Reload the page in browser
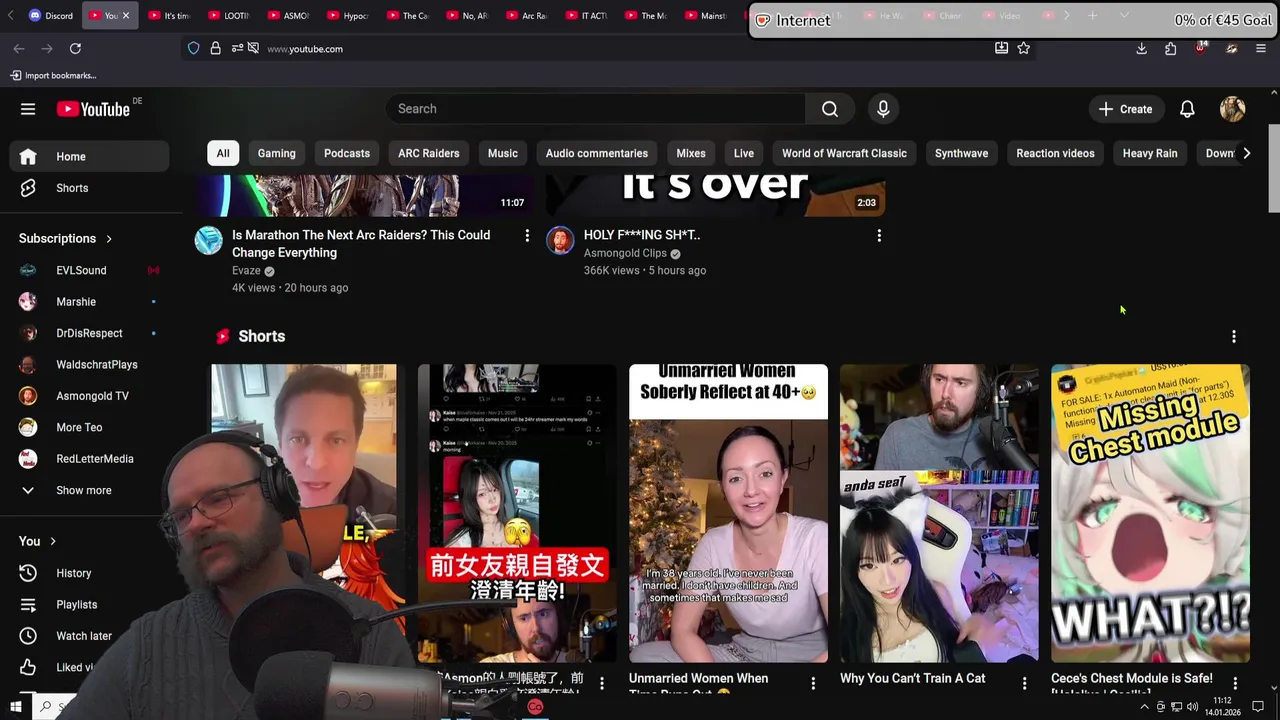The height and width of the screenshot is (720, 1280). 75,48
